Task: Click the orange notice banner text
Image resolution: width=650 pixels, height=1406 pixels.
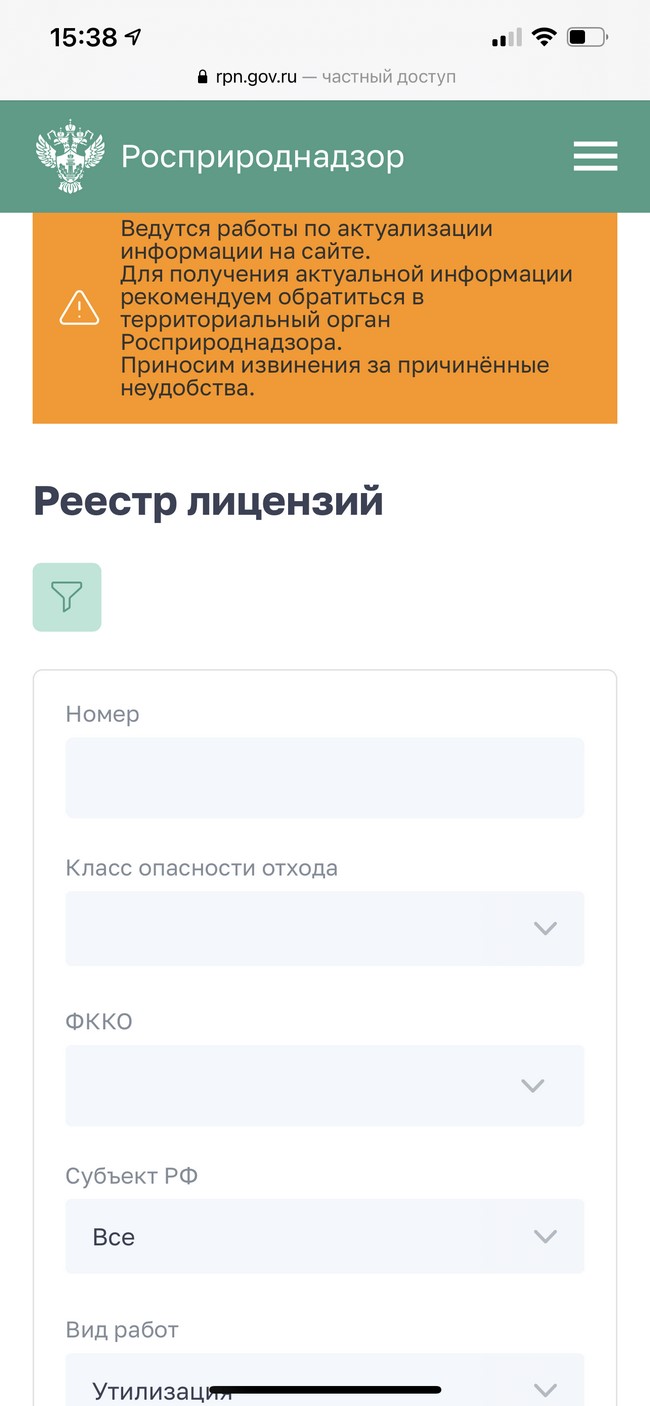Action: [347, 308]
